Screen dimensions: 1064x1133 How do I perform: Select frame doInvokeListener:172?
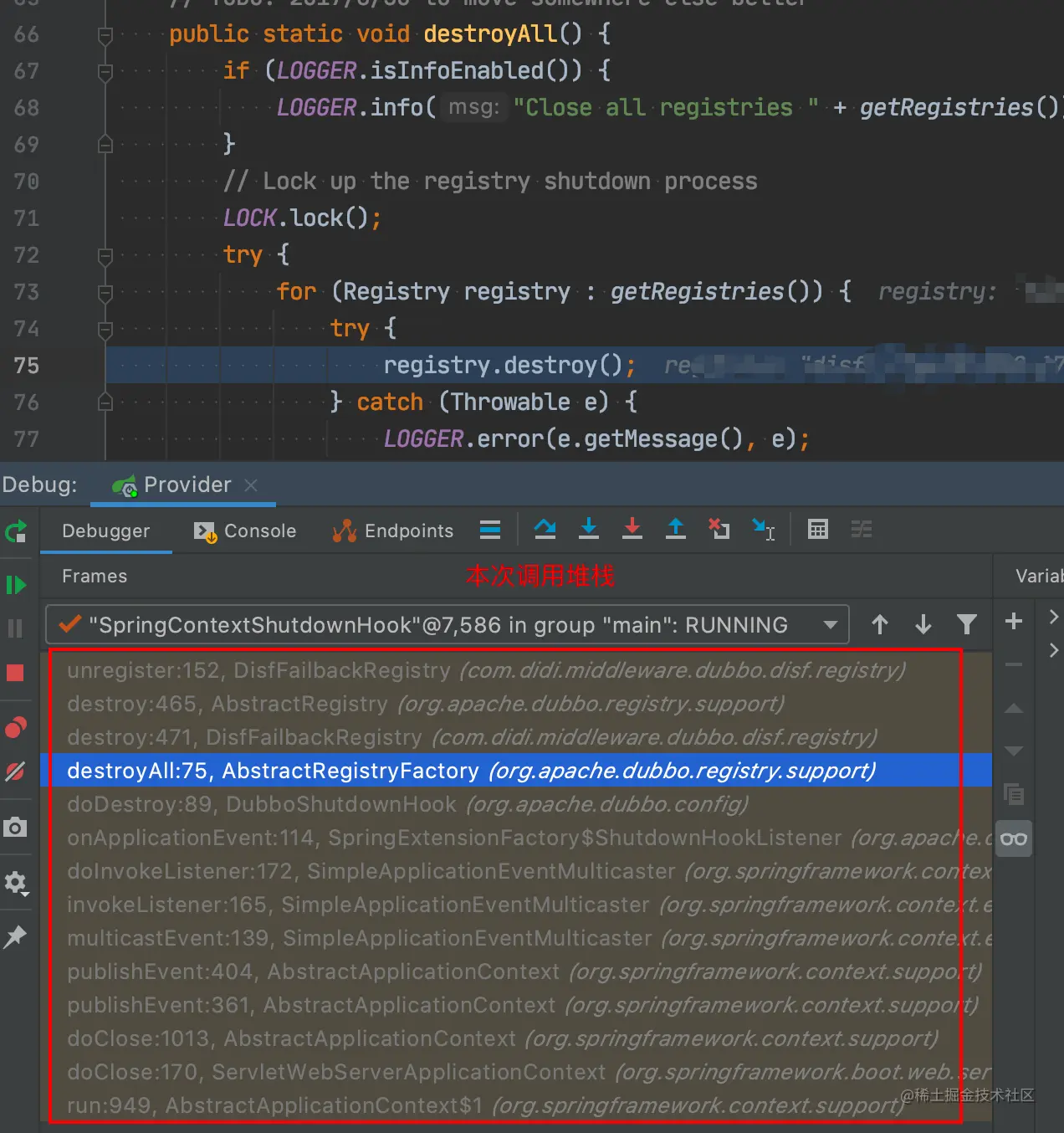(516, 871)
